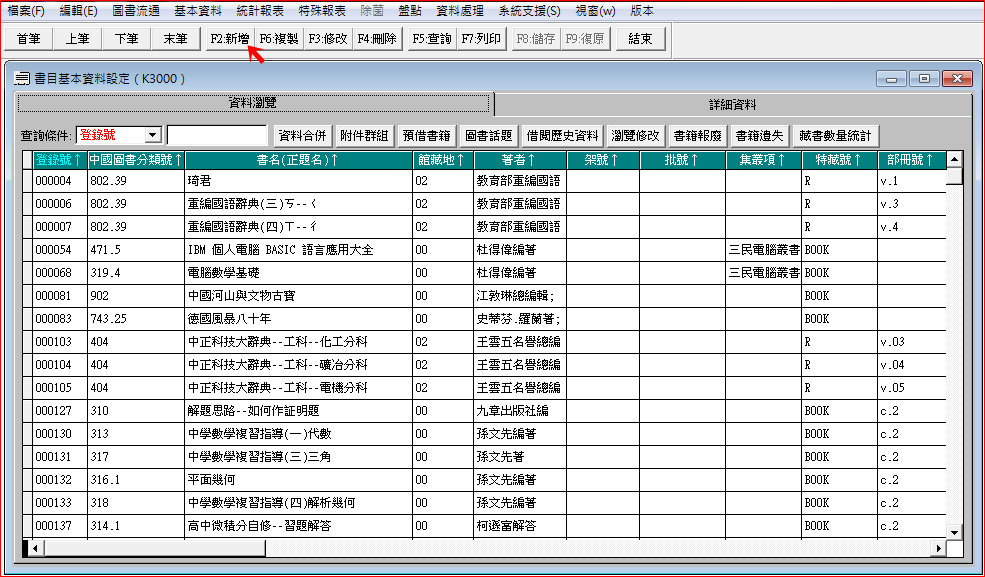Open F5:查詢 search function
Image resolution: width=985 pixels, height=577 pixels.
432,39
